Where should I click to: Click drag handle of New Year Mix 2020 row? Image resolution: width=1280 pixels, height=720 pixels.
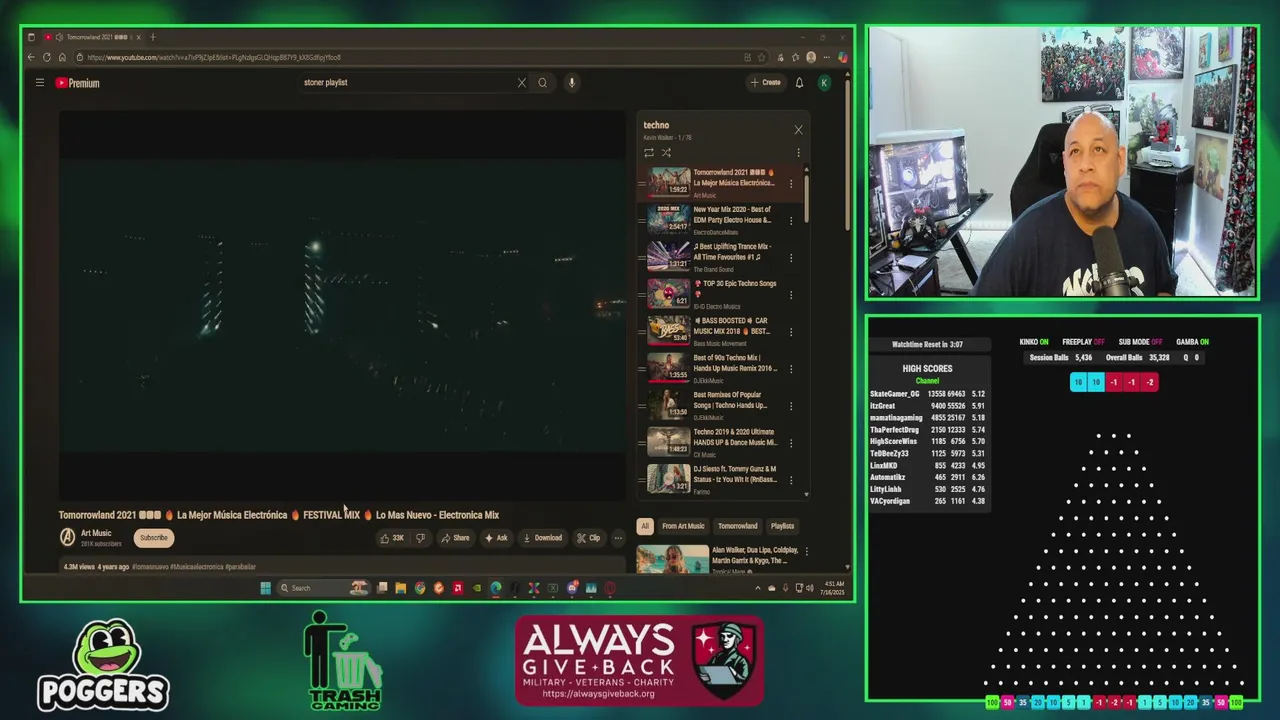point(642,220)
